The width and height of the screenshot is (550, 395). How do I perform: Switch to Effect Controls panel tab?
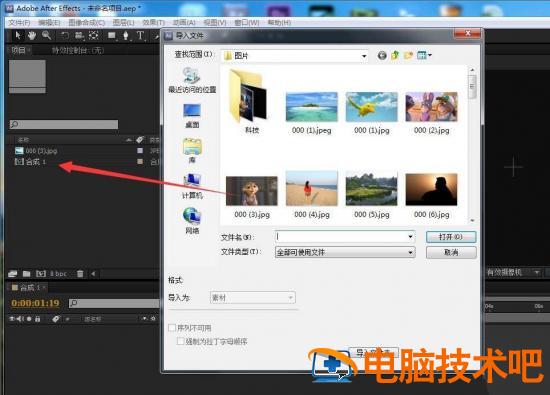78,51
